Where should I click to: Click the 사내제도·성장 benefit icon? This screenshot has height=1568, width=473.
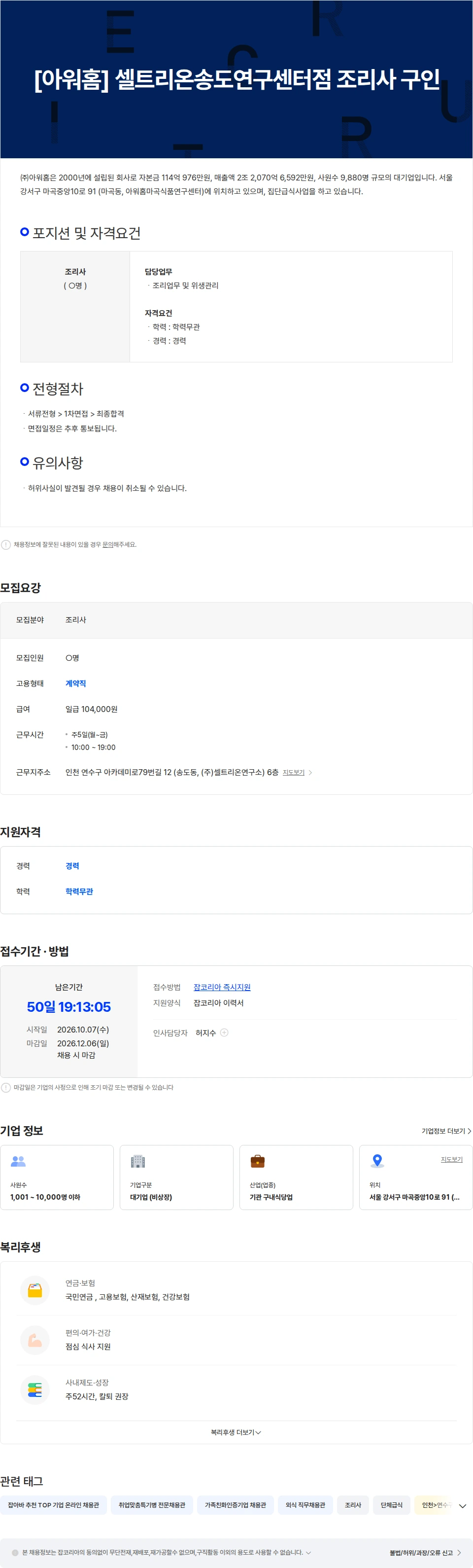[x=34, y=1390]
